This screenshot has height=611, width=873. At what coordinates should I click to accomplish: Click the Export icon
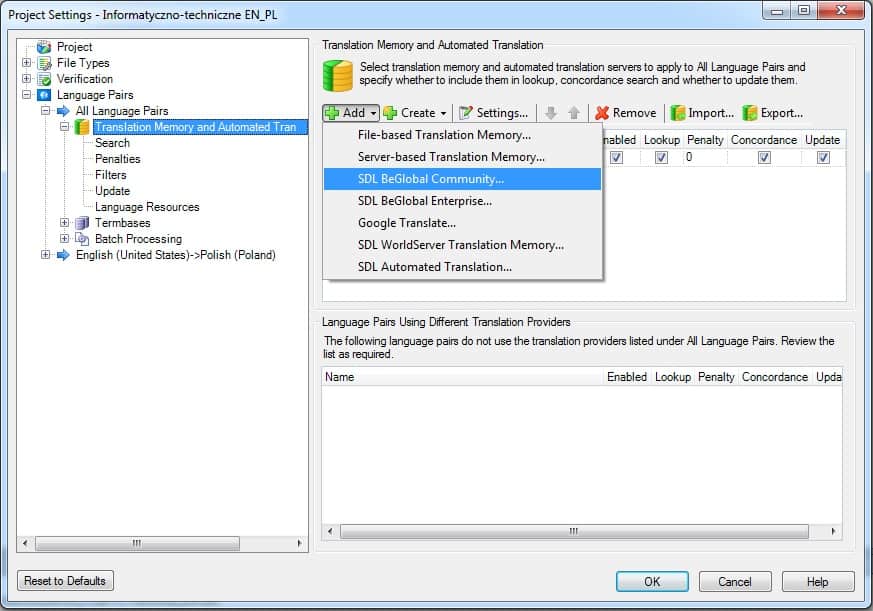(751, 113)
